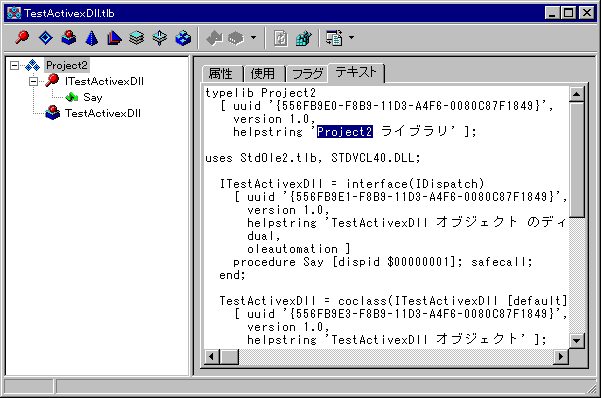The height and width of the screenshot is (398, 601).
Task: Click the vertical scrollbar up arrow
Action: click(576, 94)
